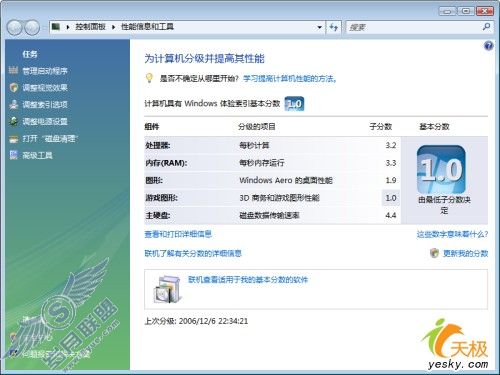Click the 3.2 processor subscore
The height and width of the screenshot is (375, 500).
(391, 145)
